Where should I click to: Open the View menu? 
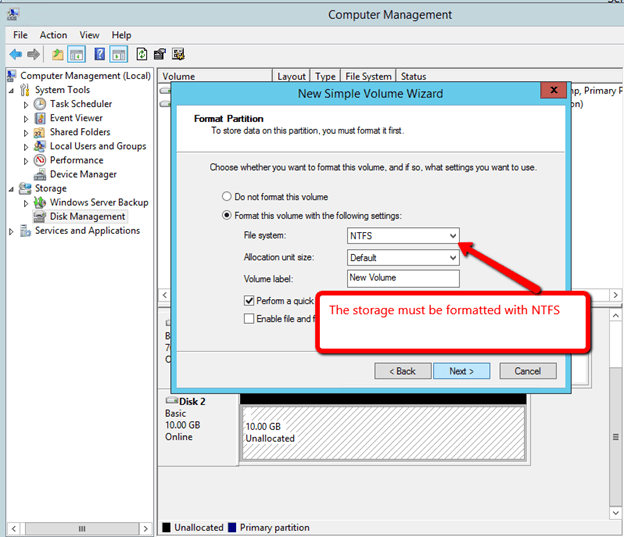pos(89,35)
